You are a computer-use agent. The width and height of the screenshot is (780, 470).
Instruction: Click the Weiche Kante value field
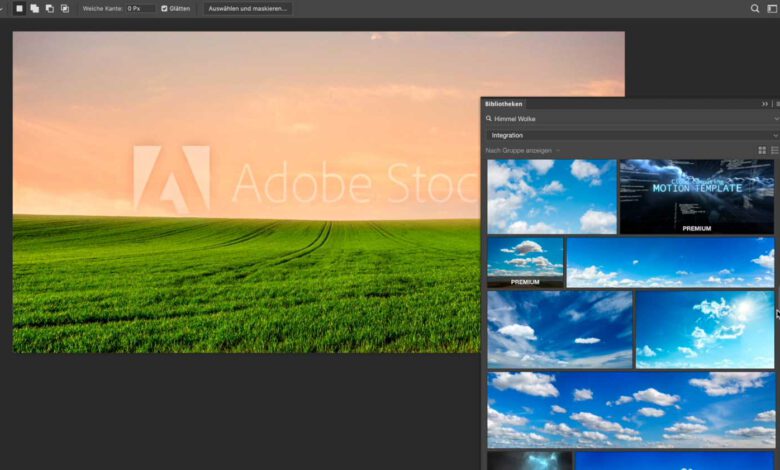(140, 8)
